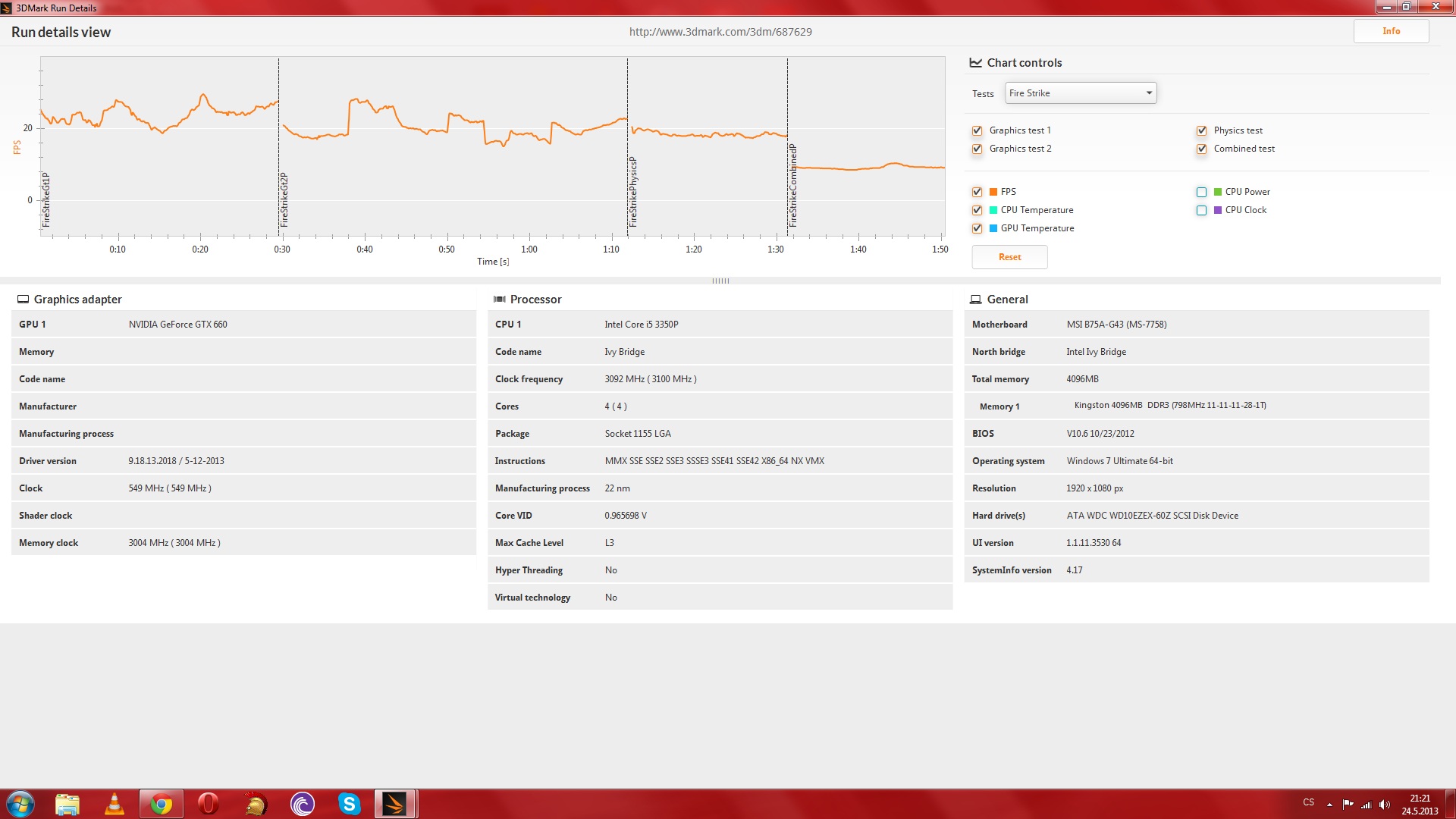This screenshot has width=1456, height=819.
Task: Click the 3dmark.com result URL
Action: click(x=720, y=32)
